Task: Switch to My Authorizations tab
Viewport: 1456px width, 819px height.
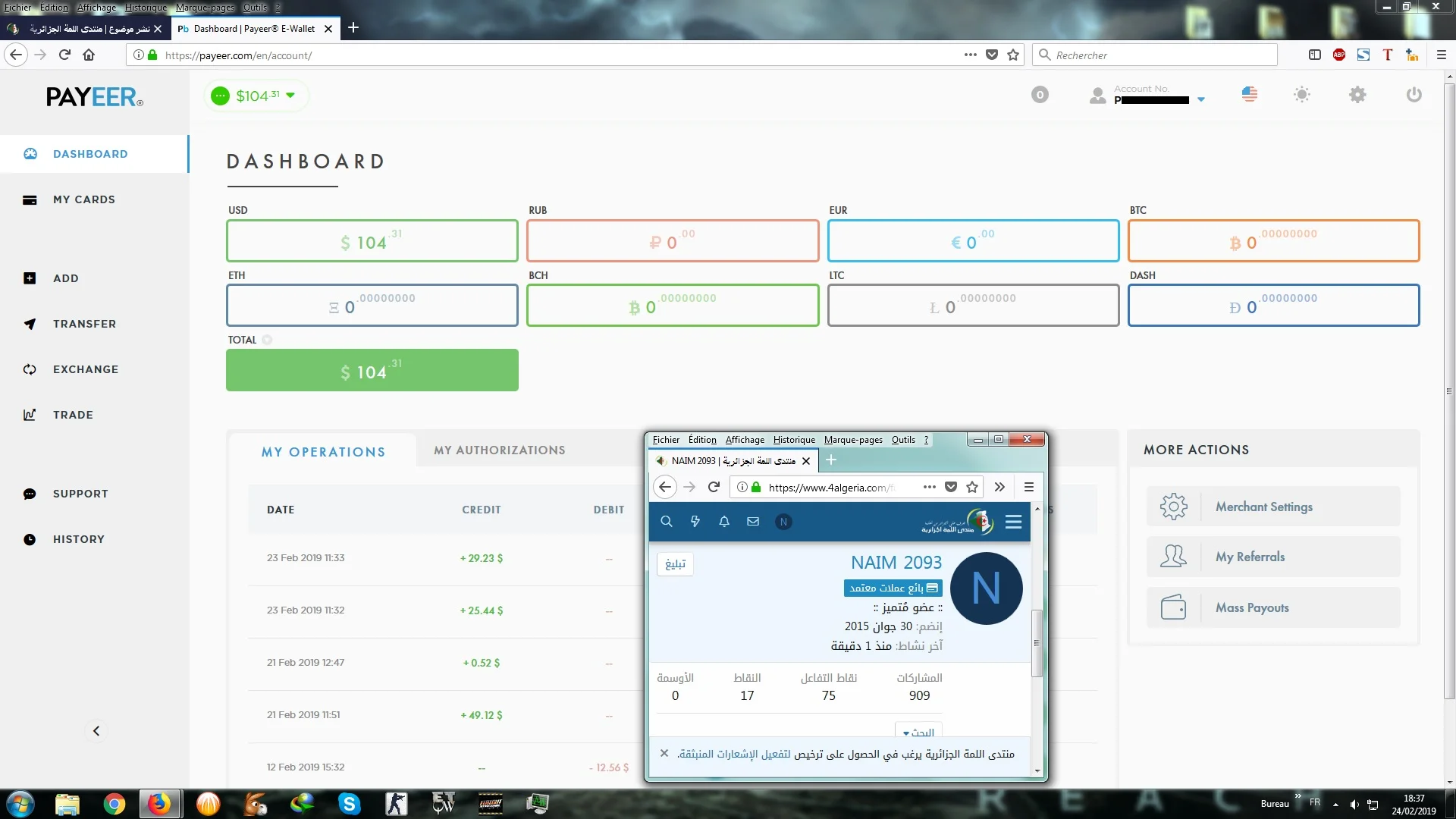Action: point(499,450)
